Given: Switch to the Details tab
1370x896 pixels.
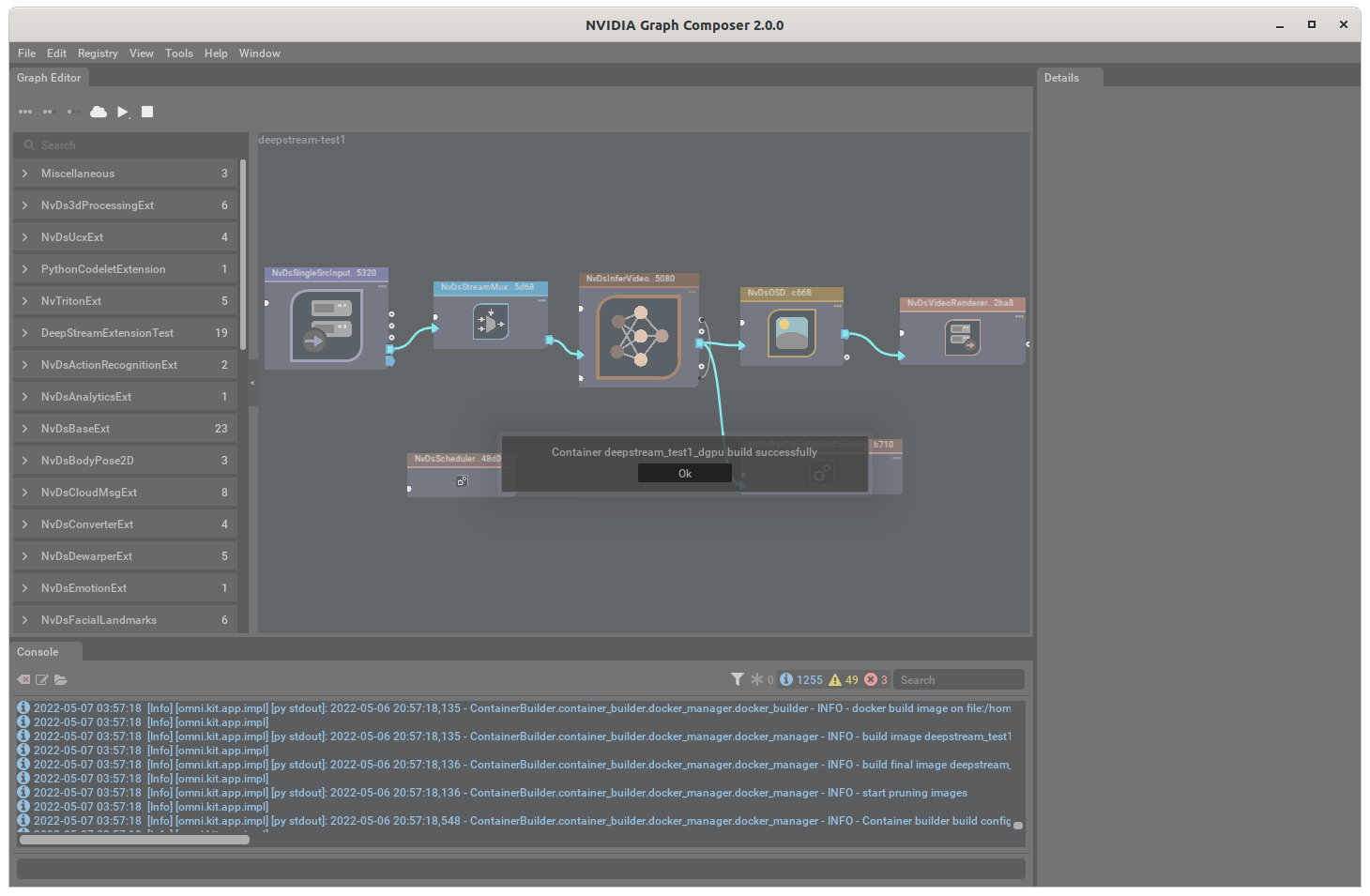Looking at the screenshot, I should pyautogui.click(x=1063, y=77).
